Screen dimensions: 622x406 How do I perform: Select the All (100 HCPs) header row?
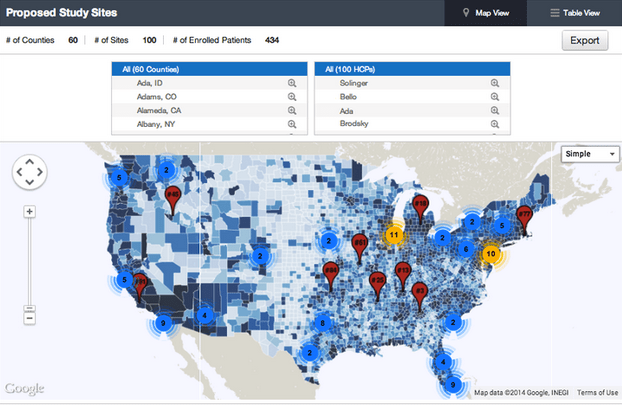412,69
